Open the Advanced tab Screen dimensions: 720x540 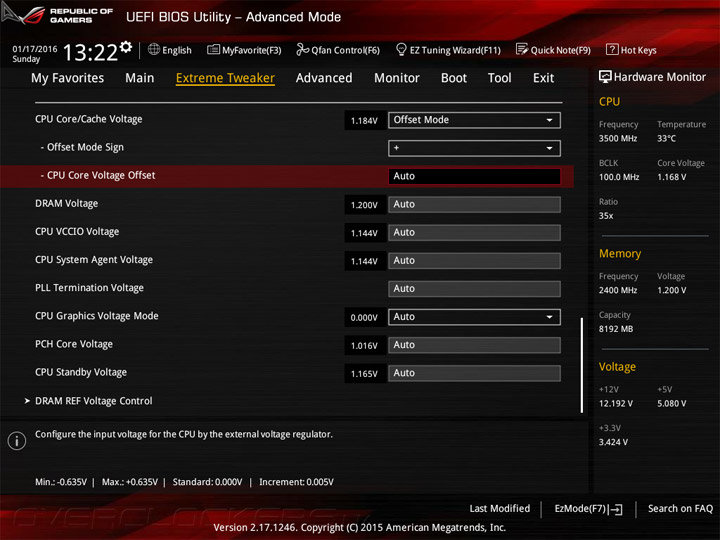pos(324,78)
